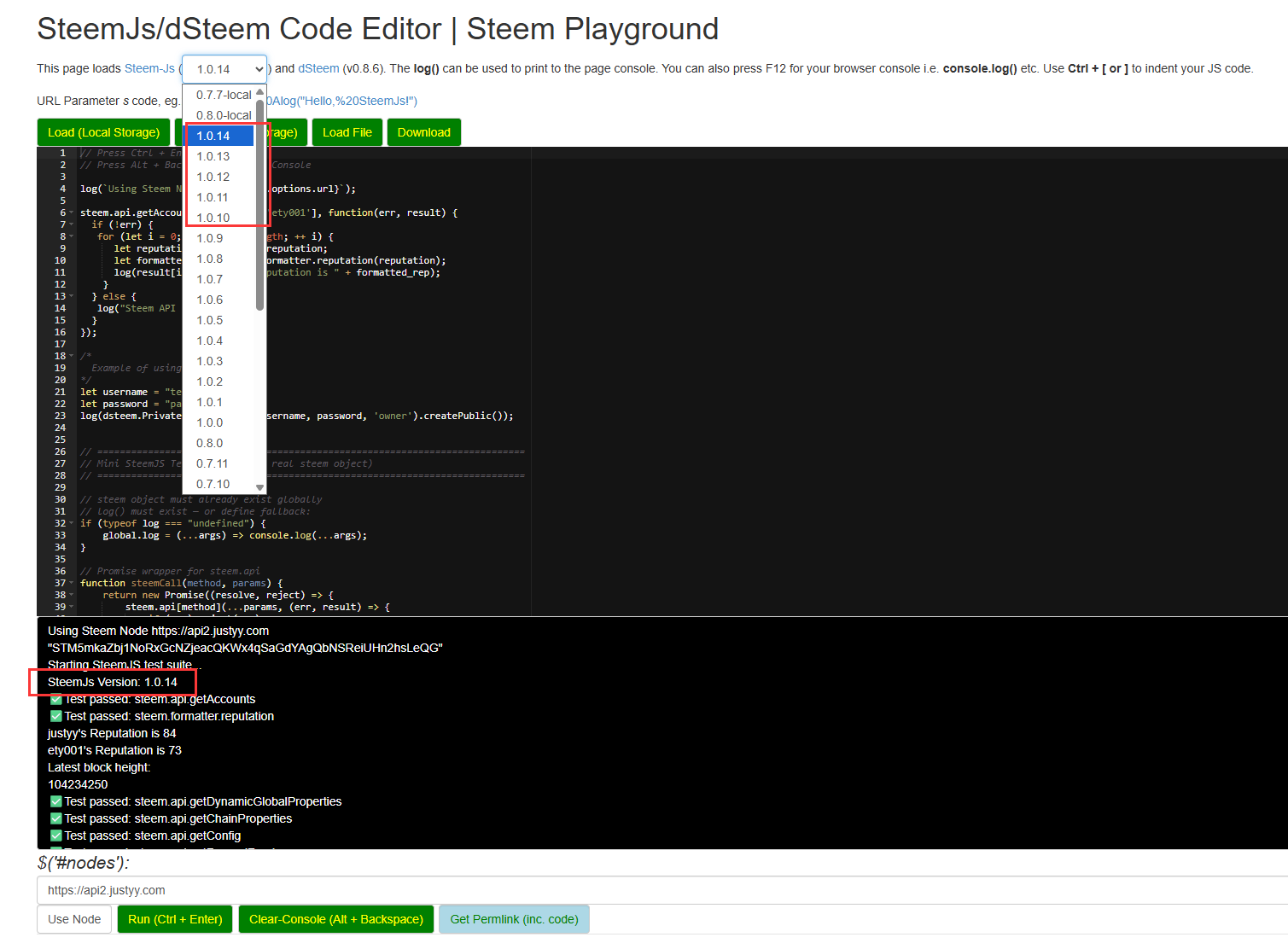Image resolution: width=1288 pixels, height=949 pixels.
Task: Select version 1.0.10 from the version list
Action: coord(219,218)
